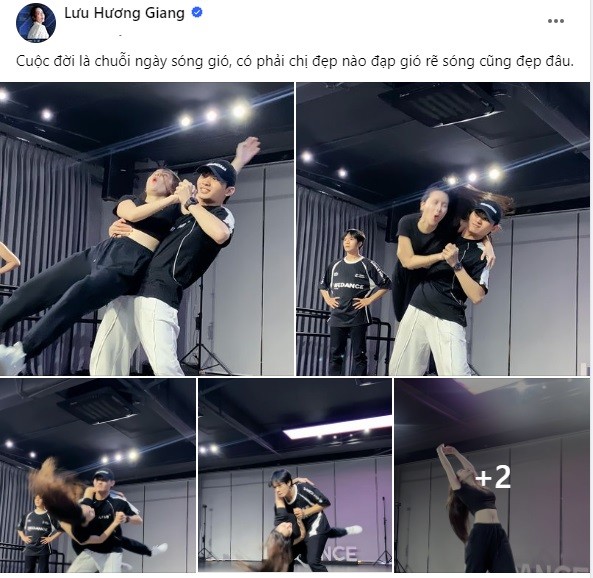This screenshot has width=593, height=578.
Task: Click the woman's raised hand in top-left photo
Action: 248,147
